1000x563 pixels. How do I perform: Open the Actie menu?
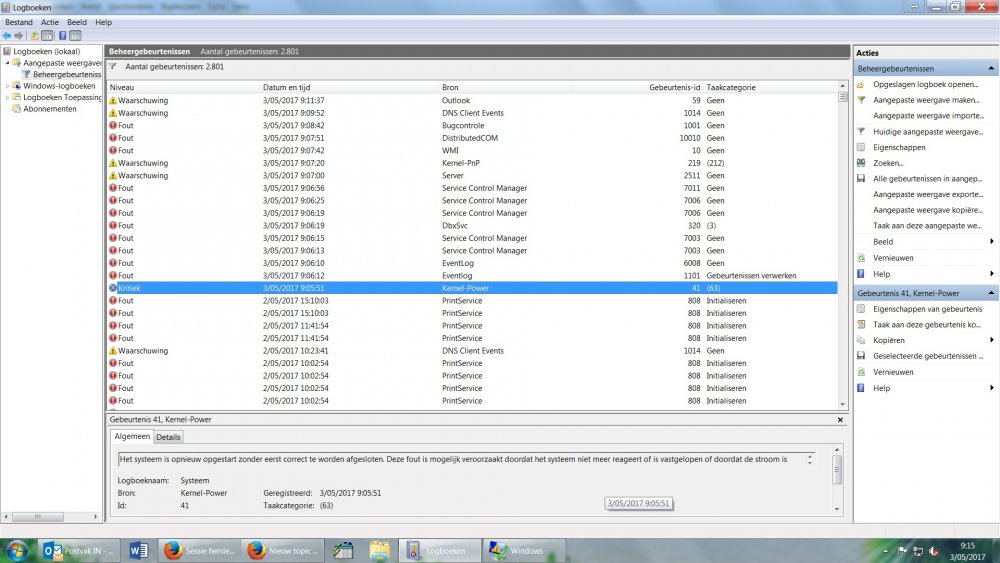tap(50, 22)
